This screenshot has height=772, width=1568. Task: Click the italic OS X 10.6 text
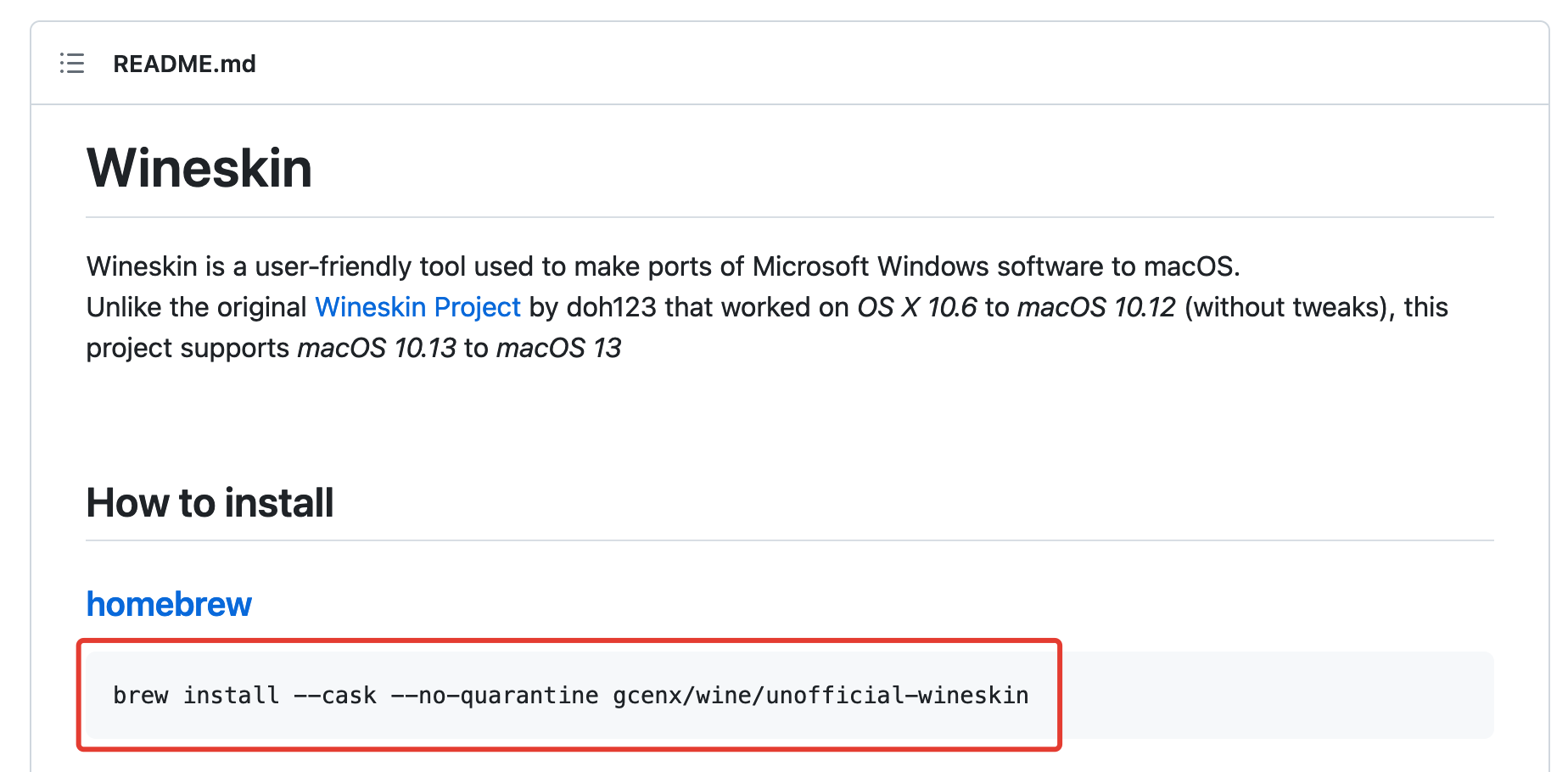tap(916, 307)
